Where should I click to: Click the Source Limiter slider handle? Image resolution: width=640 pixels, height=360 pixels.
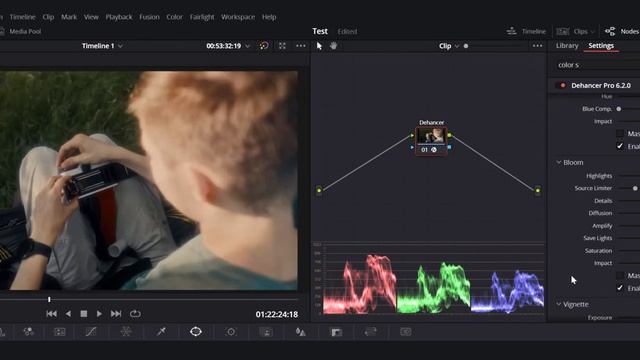pos(635,188)
